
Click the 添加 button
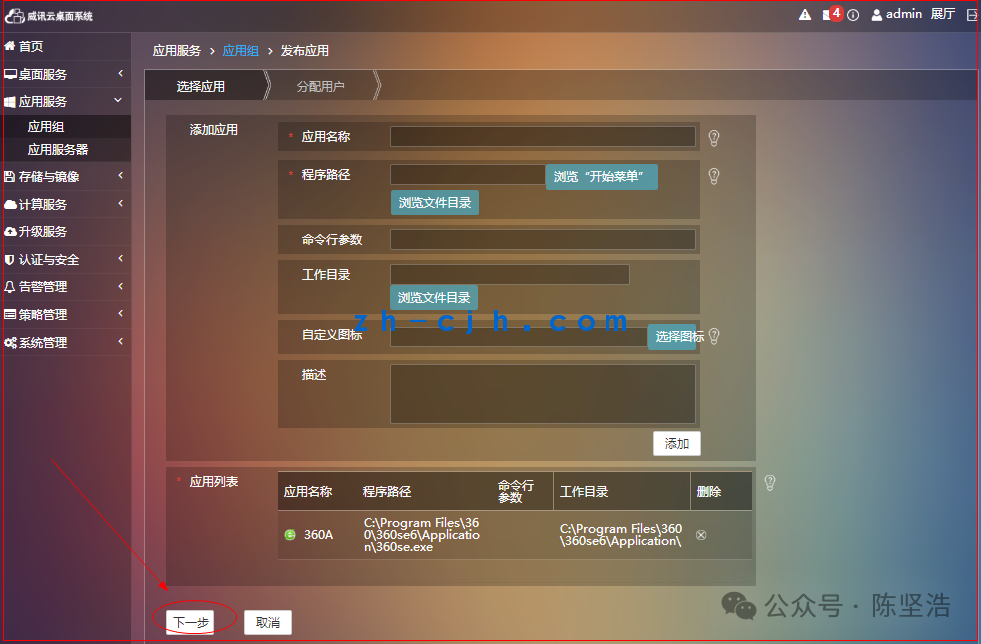[677, 444]
